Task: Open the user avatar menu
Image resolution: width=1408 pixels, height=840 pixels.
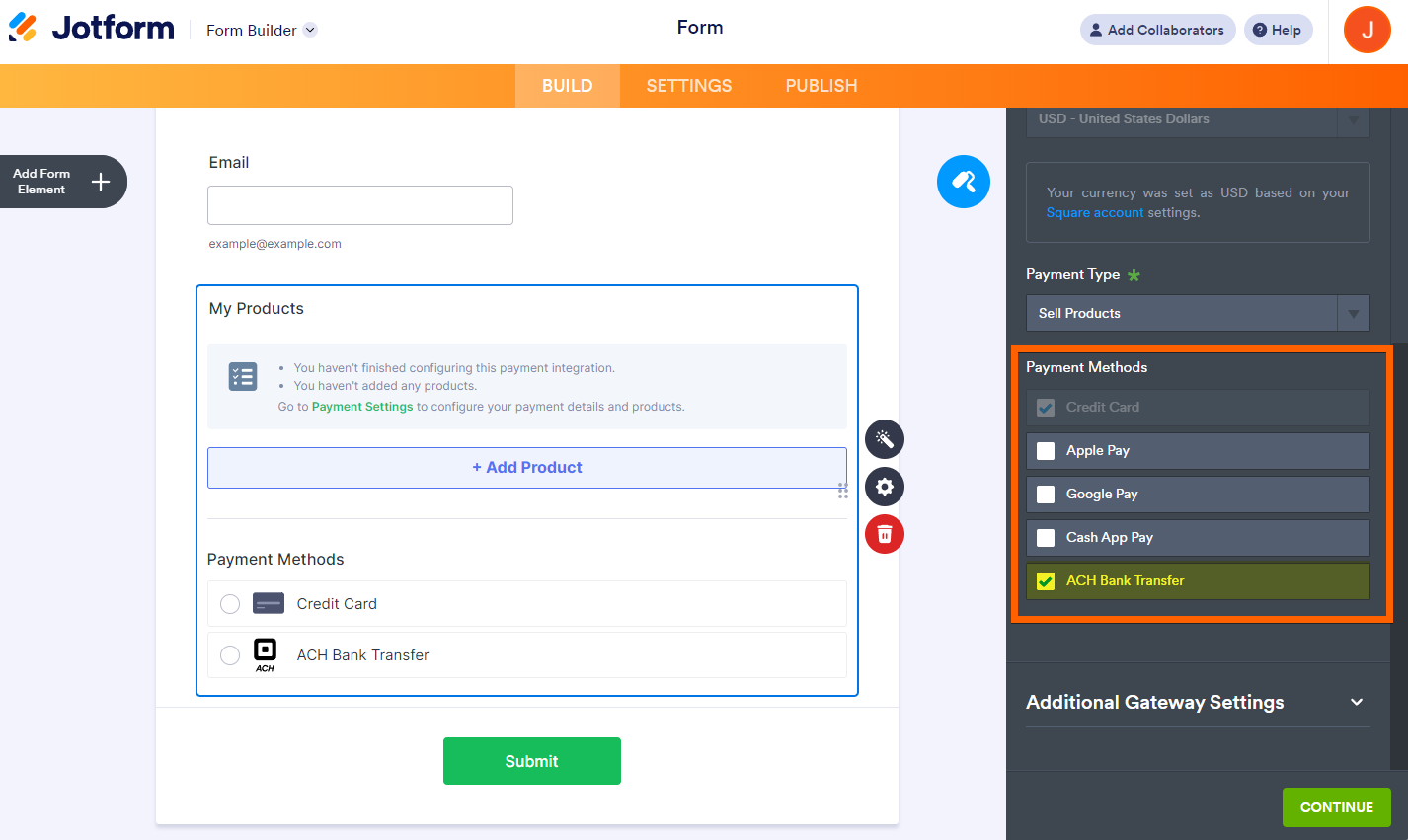Action: click(1368, 30)
